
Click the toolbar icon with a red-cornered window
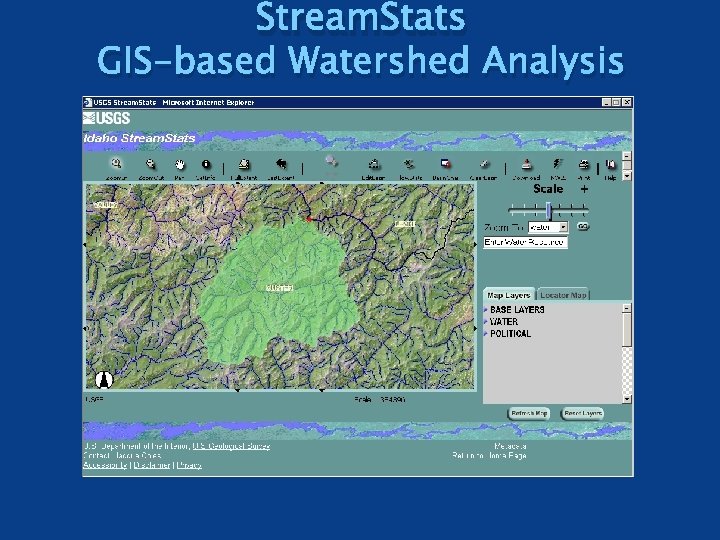445,164
